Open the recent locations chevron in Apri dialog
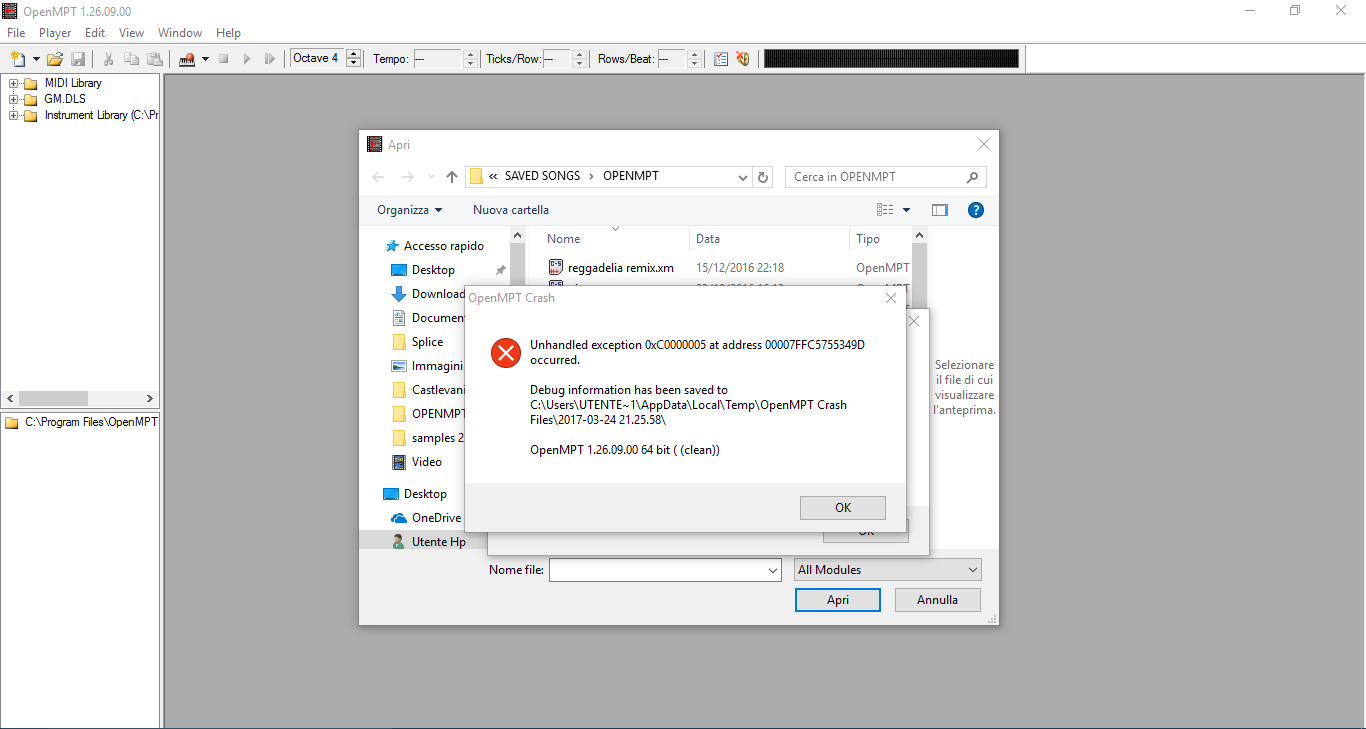 point(431,177)
